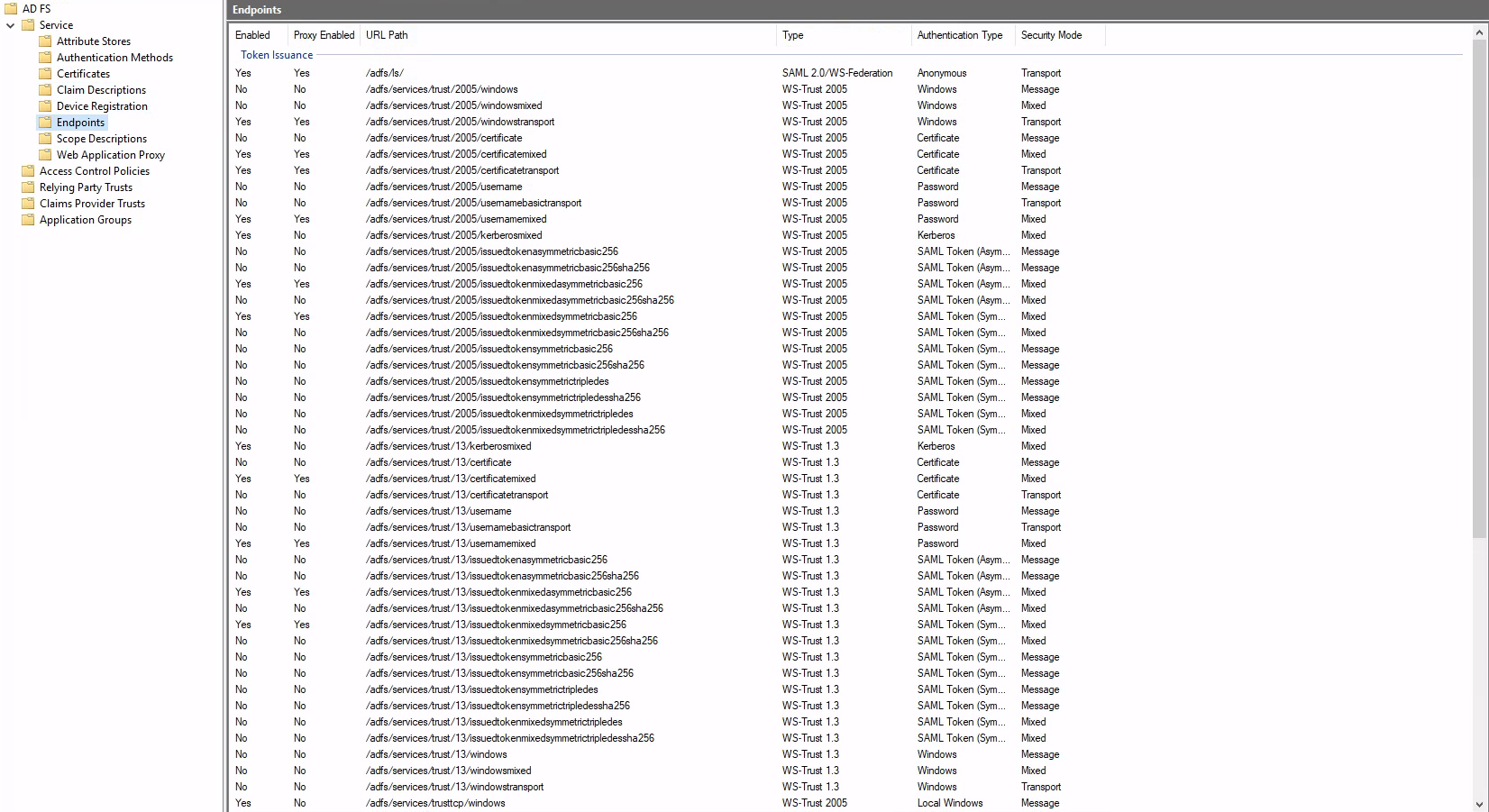
Task: Click the Anonymous authentication type cell
Action: pos(942,73)
